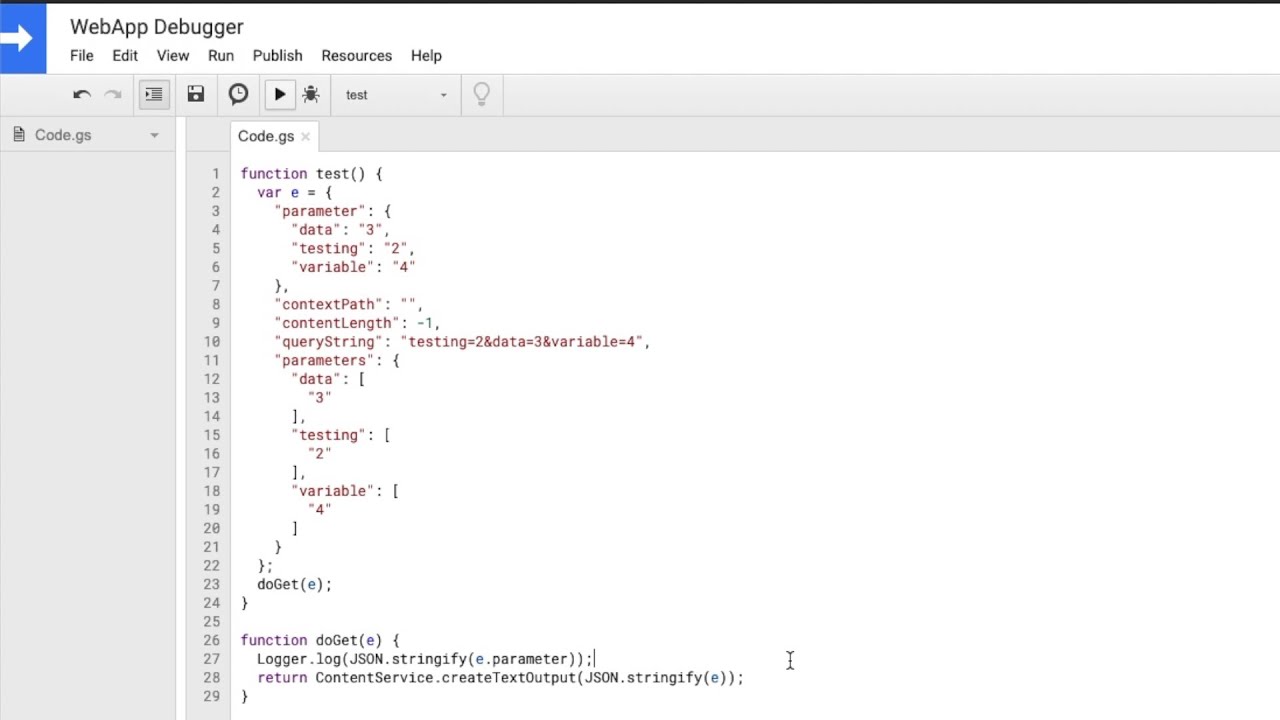Save the project with the floppy disk icon

click(x=196, y=94)
